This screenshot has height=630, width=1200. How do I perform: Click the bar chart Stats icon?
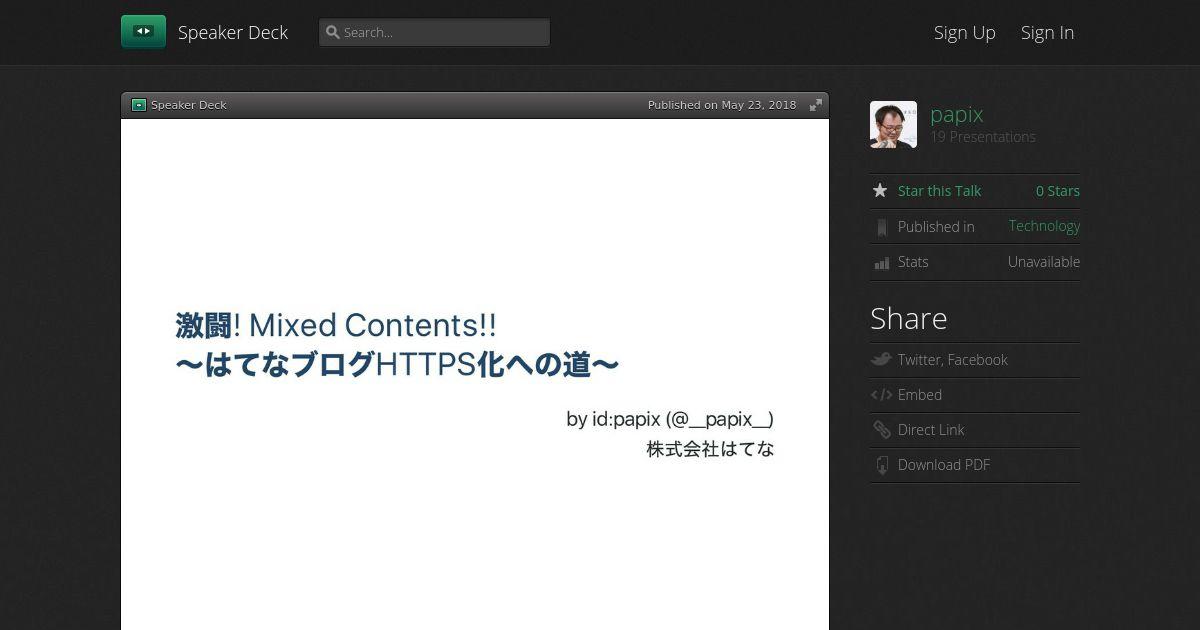pyautogui.click(x=881, y=263)
